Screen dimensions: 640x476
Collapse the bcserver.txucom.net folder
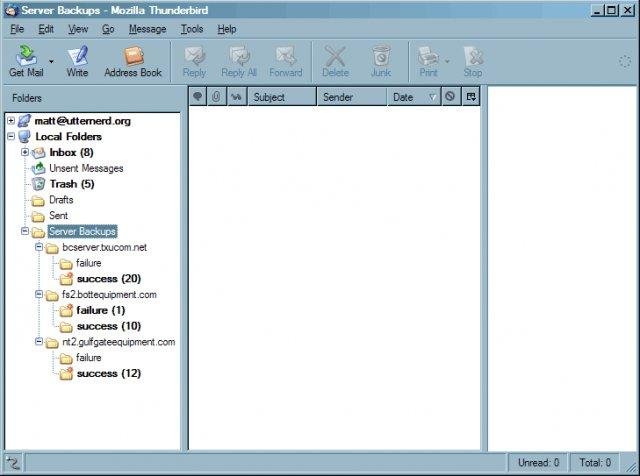pos(39,247)
